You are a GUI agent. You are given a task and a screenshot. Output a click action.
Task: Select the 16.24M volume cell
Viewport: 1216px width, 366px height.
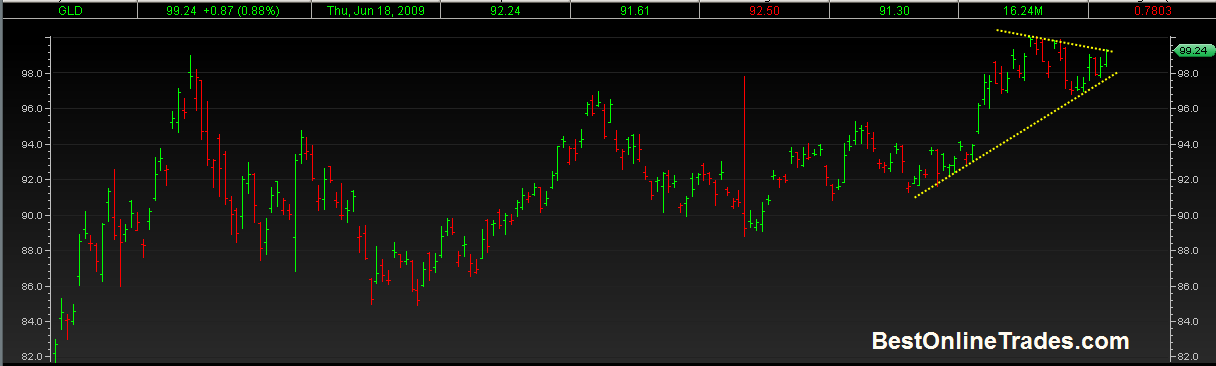point(1022,10)
